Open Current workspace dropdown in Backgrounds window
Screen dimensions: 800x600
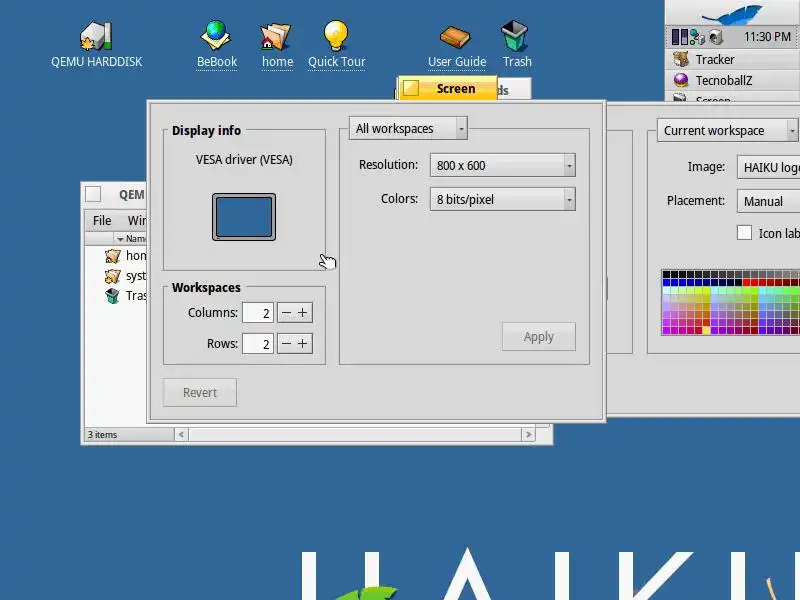[x=727, y=131]
